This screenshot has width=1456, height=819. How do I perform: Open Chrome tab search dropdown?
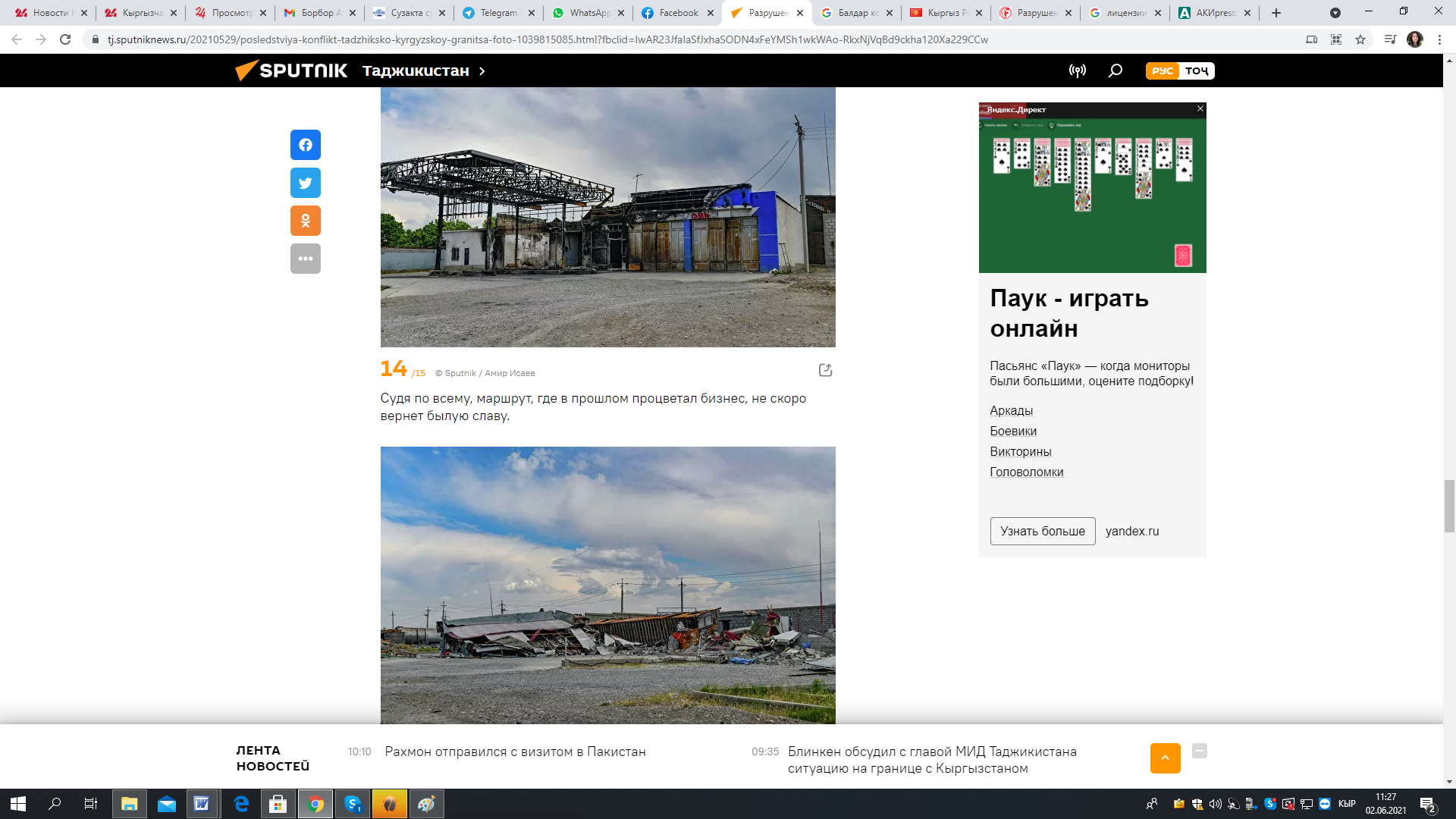[x=1335, y=13]
